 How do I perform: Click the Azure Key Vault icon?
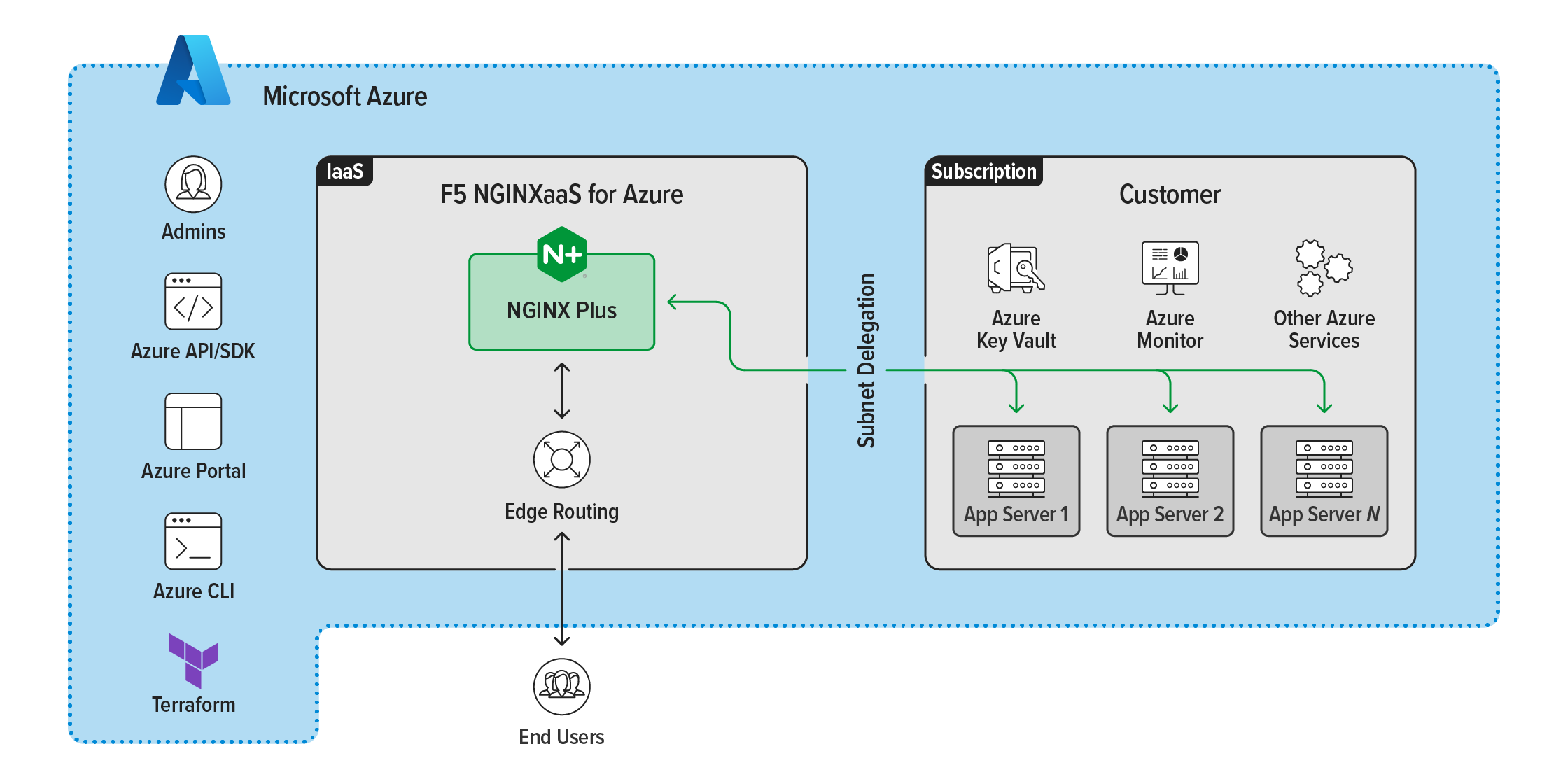pyautogui.click(x=1016, y=267)
